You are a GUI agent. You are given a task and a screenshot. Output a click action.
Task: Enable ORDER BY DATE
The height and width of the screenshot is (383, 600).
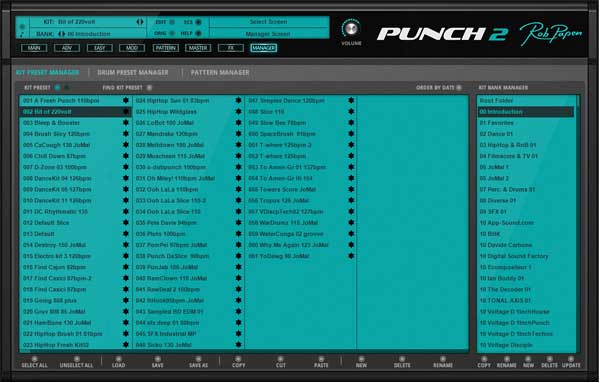point(459,88)
